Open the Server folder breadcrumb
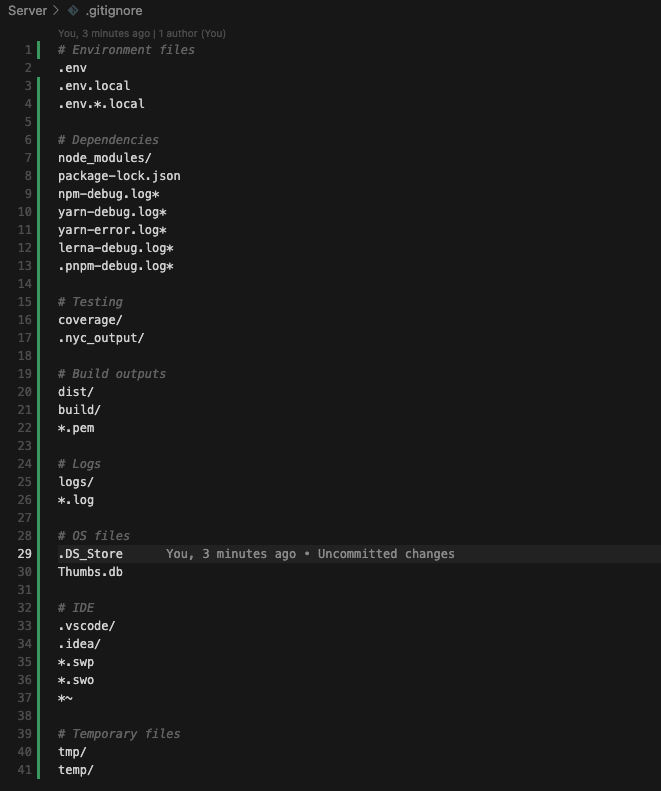 pos(27,11)
